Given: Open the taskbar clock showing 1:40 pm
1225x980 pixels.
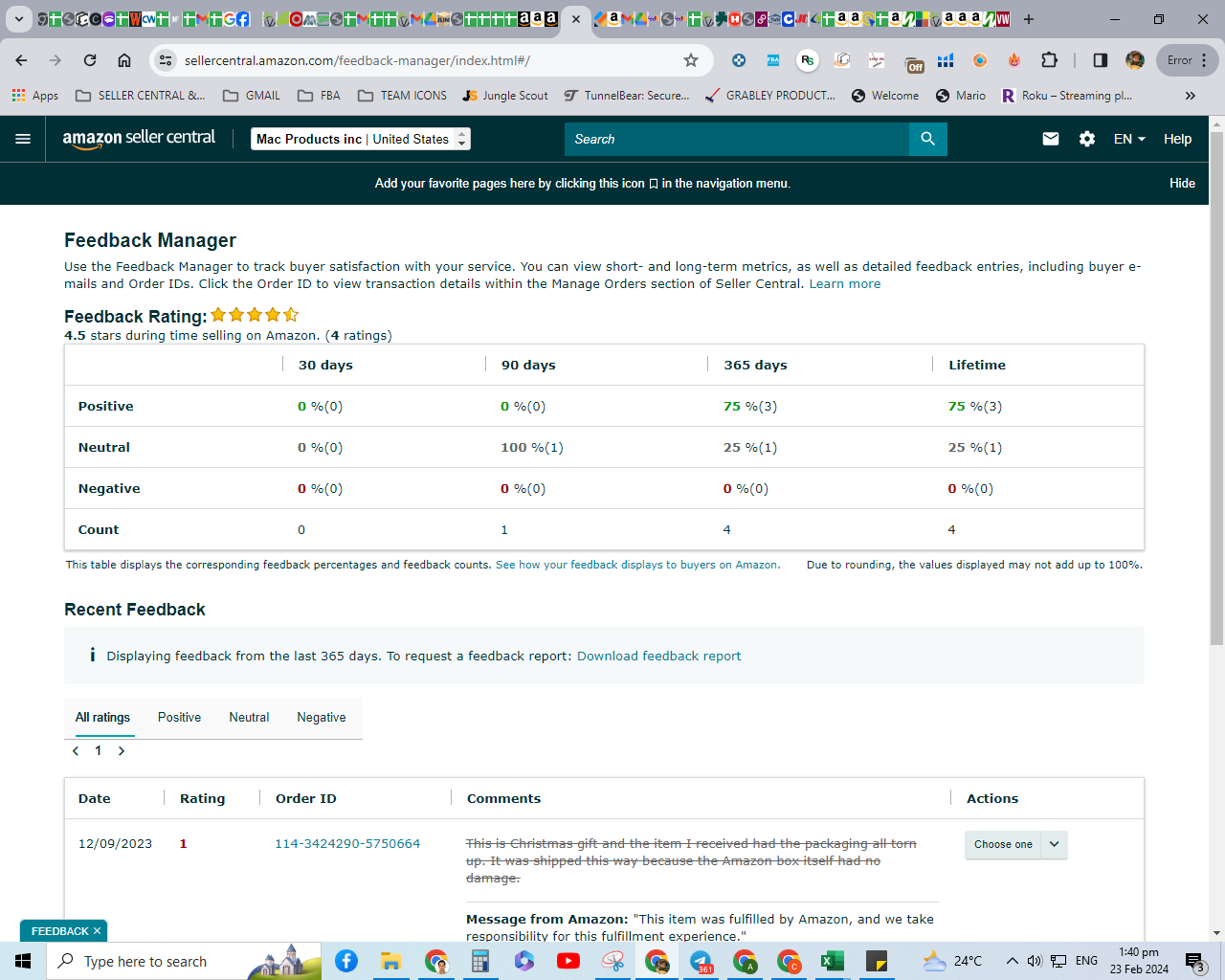Looking at the screenshot, I should pos(1139,961).
